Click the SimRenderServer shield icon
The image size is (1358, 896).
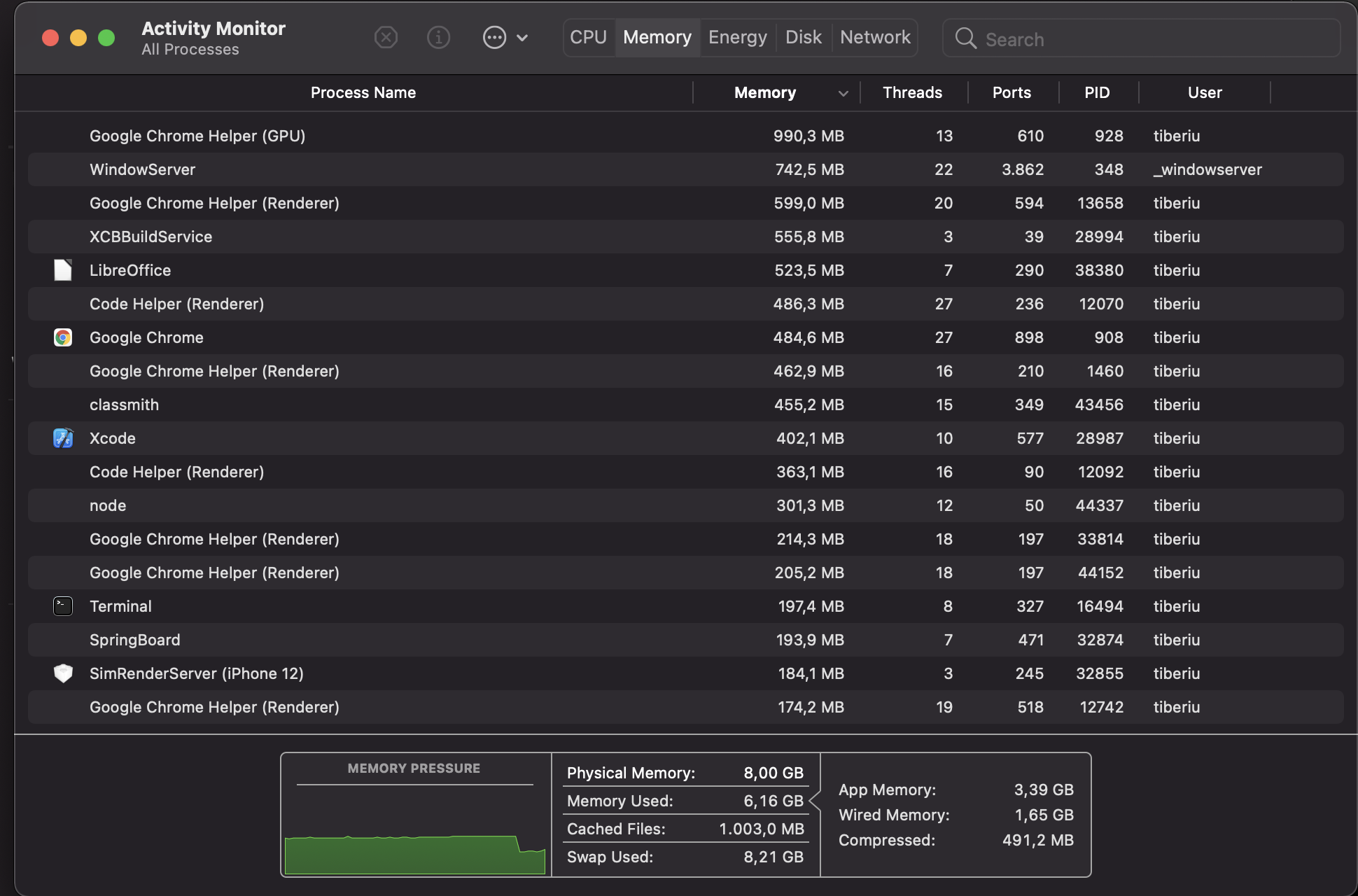pyautogui.click(x=63, y=673)
